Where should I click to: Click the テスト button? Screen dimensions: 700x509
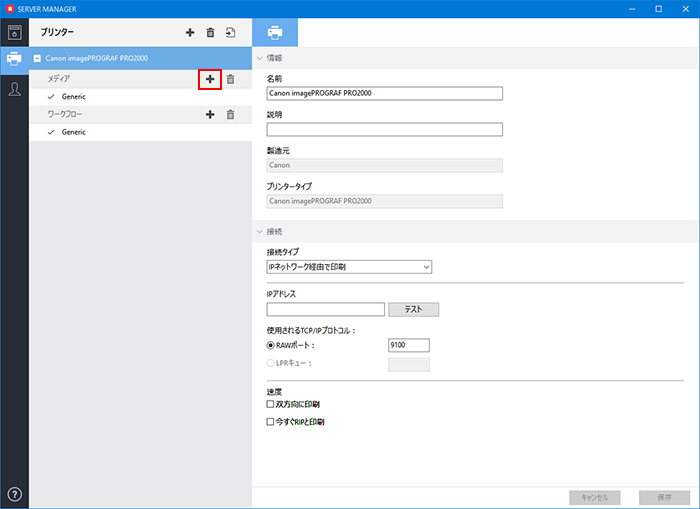tap(413, 309)
